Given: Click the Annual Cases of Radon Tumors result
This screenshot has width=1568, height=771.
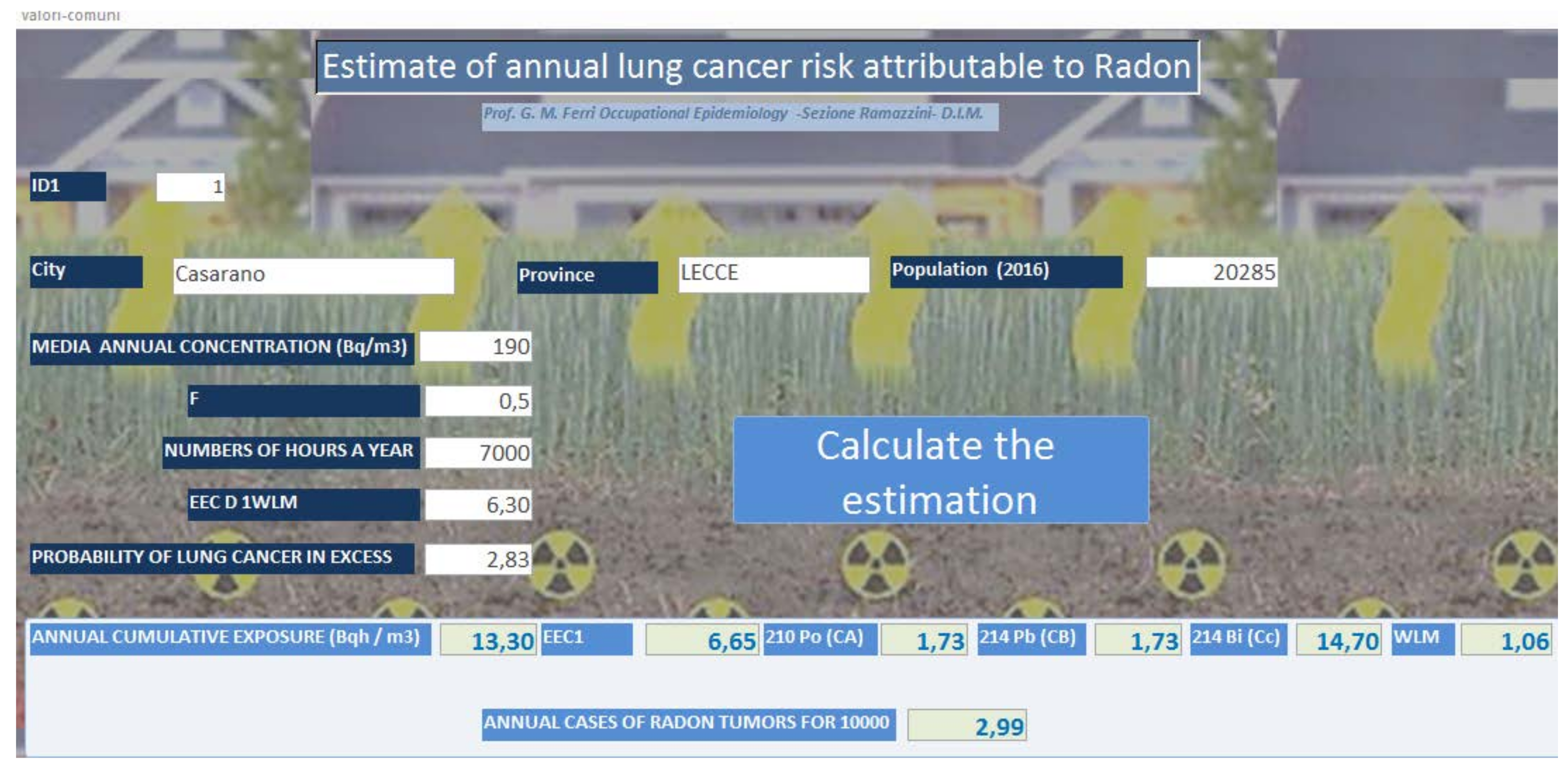Looking at the screenshot, I should pyautogui.click(x=966, y=726).
